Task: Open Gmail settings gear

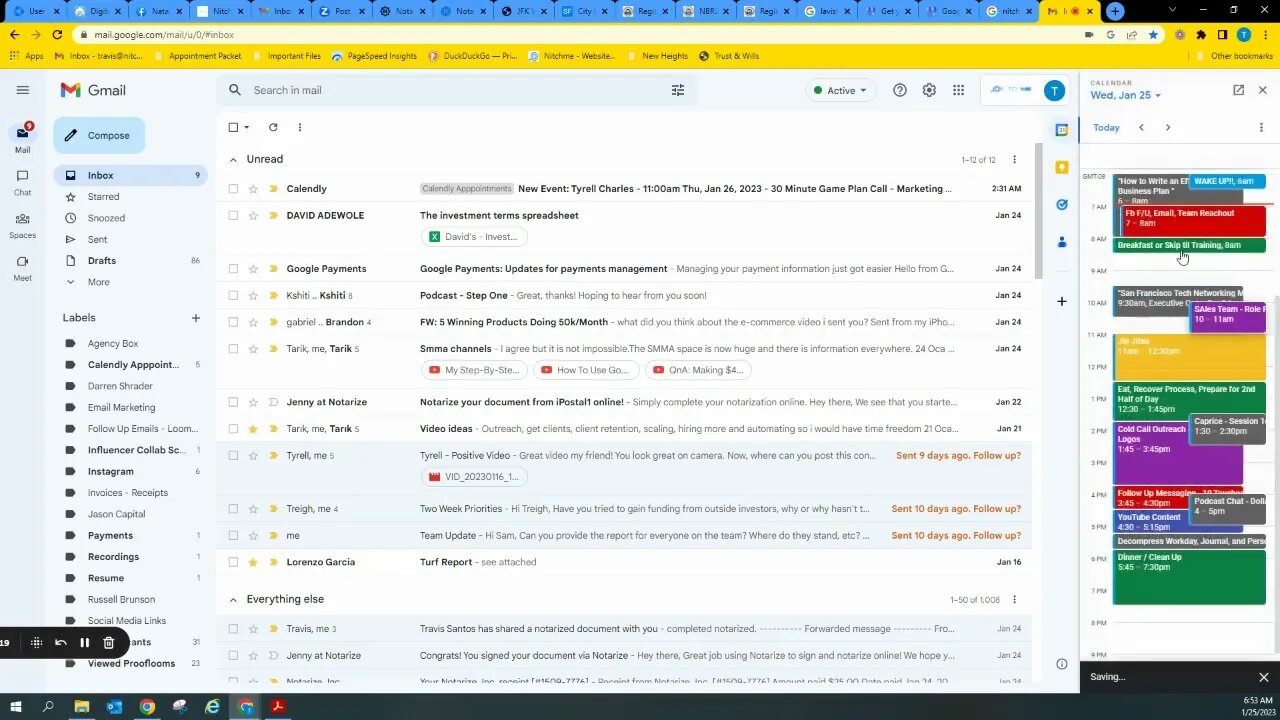Action: click(929, 90)
